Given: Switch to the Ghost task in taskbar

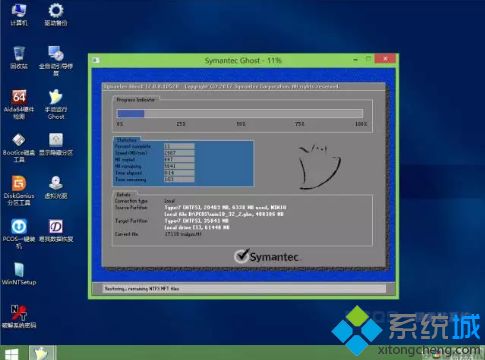Looking at the screenshot, I should coord(42,353).
